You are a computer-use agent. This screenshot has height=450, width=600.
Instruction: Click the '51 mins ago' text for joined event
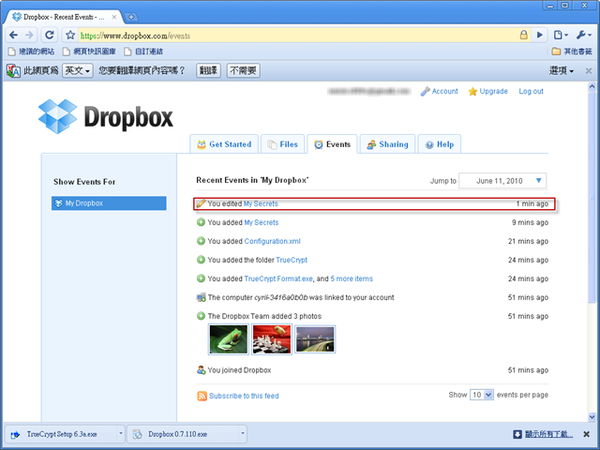pos(528,370)
